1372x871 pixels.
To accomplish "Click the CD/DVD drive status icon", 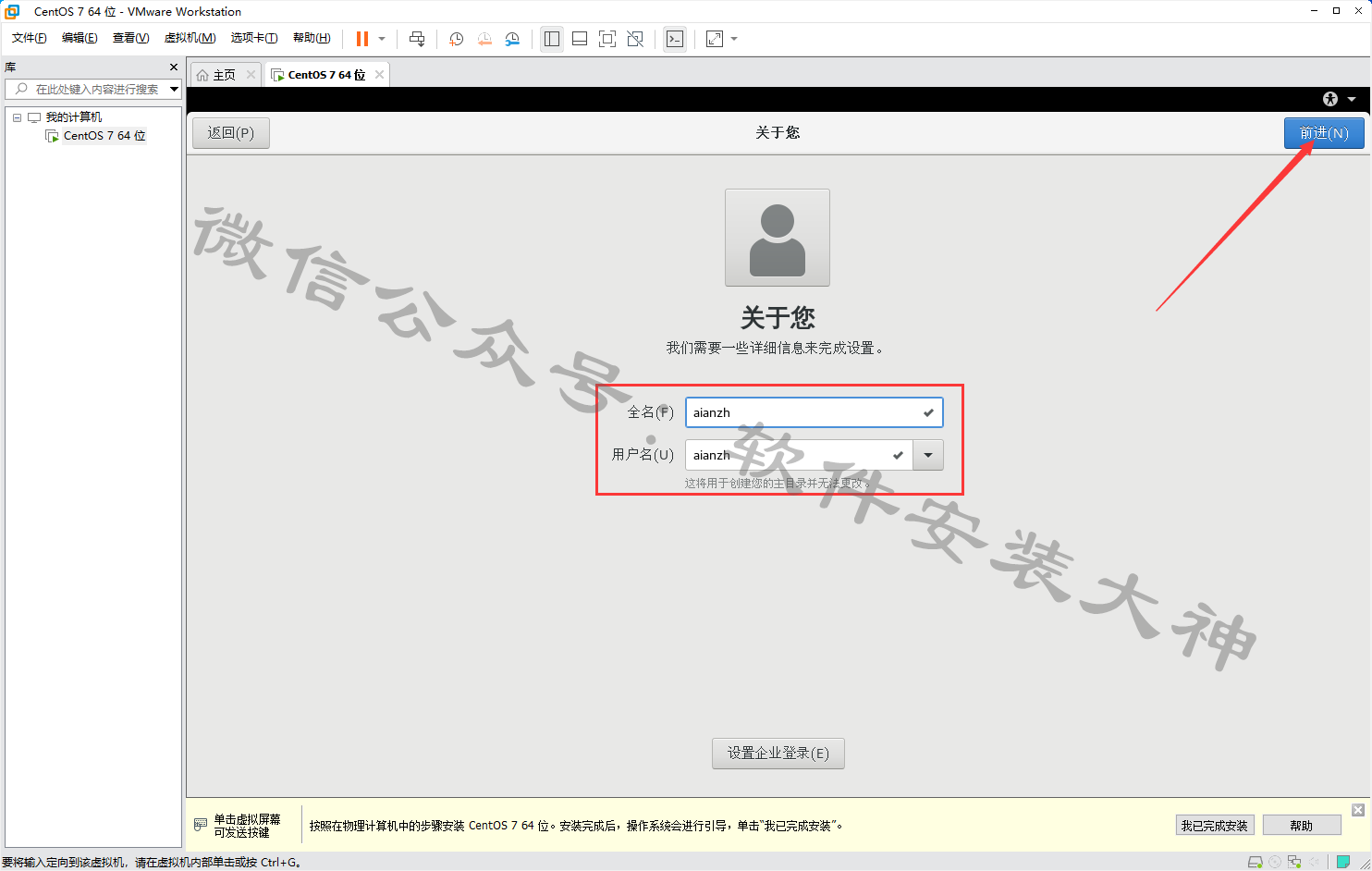I will (x=1275, y=862).
